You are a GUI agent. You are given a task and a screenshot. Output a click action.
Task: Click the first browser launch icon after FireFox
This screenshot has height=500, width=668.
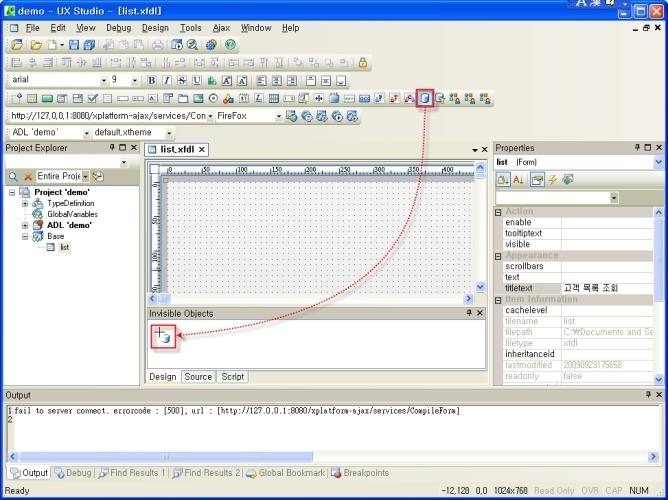(291, 116)
